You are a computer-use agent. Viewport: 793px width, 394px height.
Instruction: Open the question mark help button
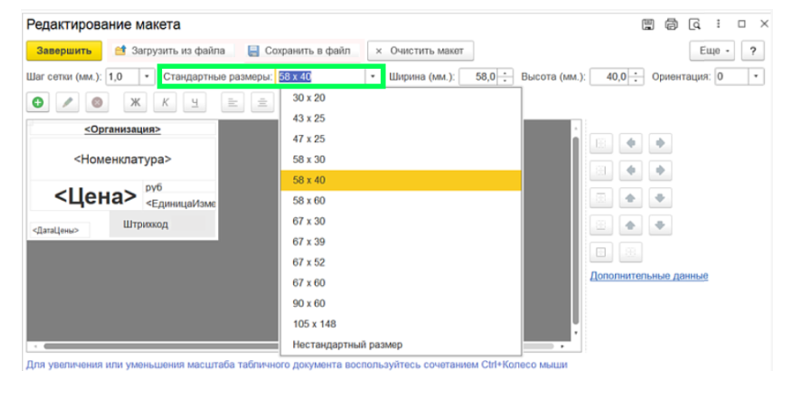click(x=753, y=51)
